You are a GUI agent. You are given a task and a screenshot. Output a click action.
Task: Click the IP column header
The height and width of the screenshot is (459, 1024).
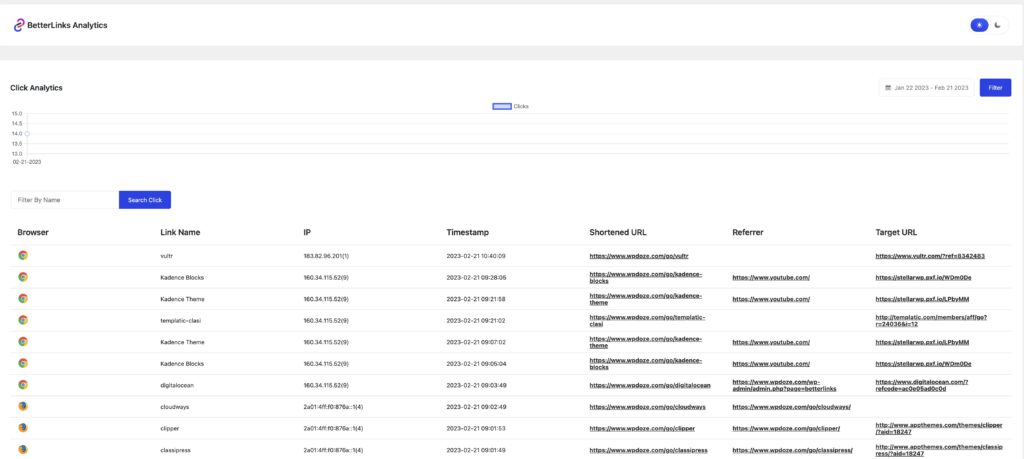[307, 232]
